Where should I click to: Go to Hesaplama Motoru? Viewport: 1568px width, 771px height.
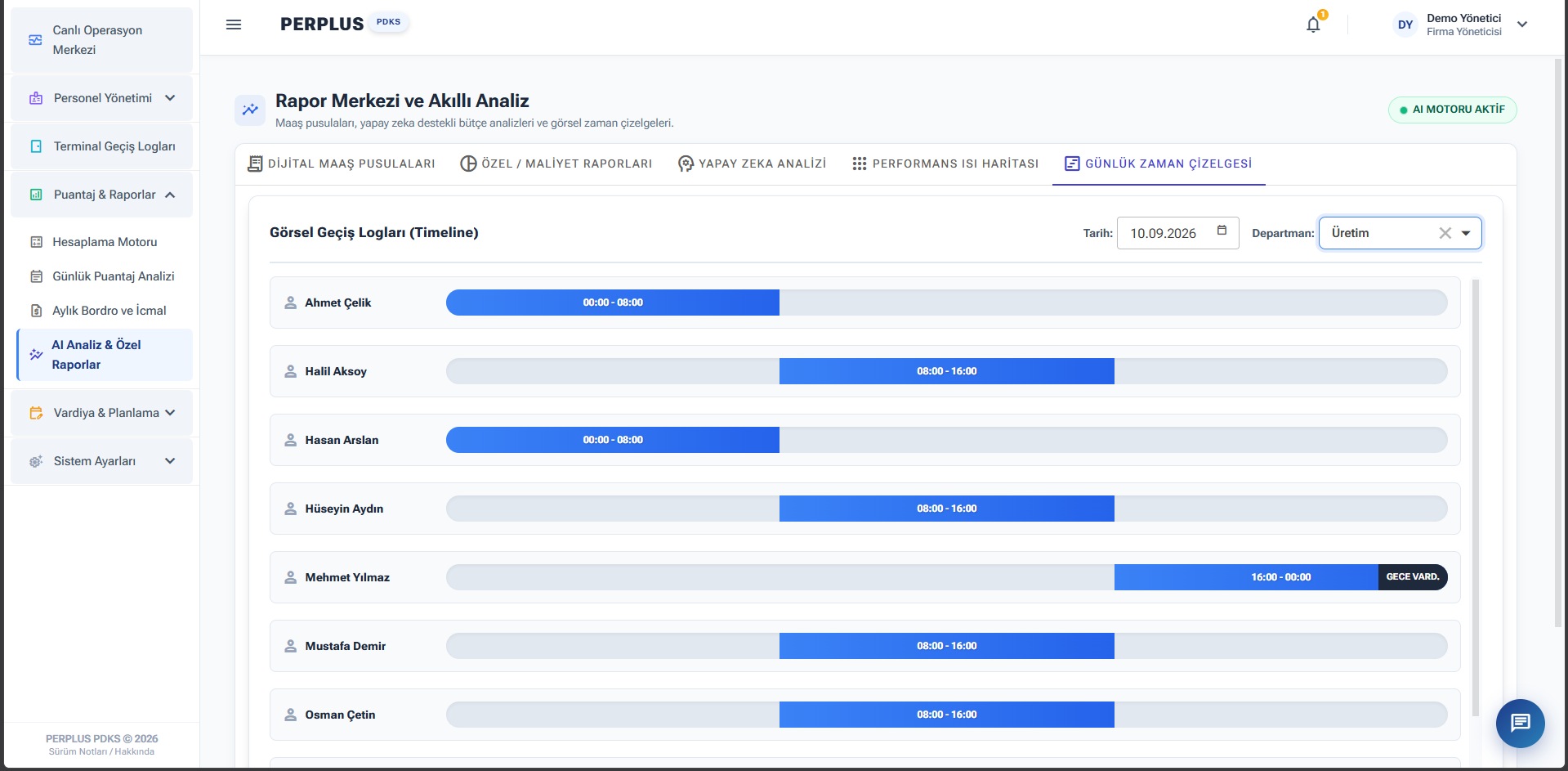pyautogui.click(x=105, y=242)
